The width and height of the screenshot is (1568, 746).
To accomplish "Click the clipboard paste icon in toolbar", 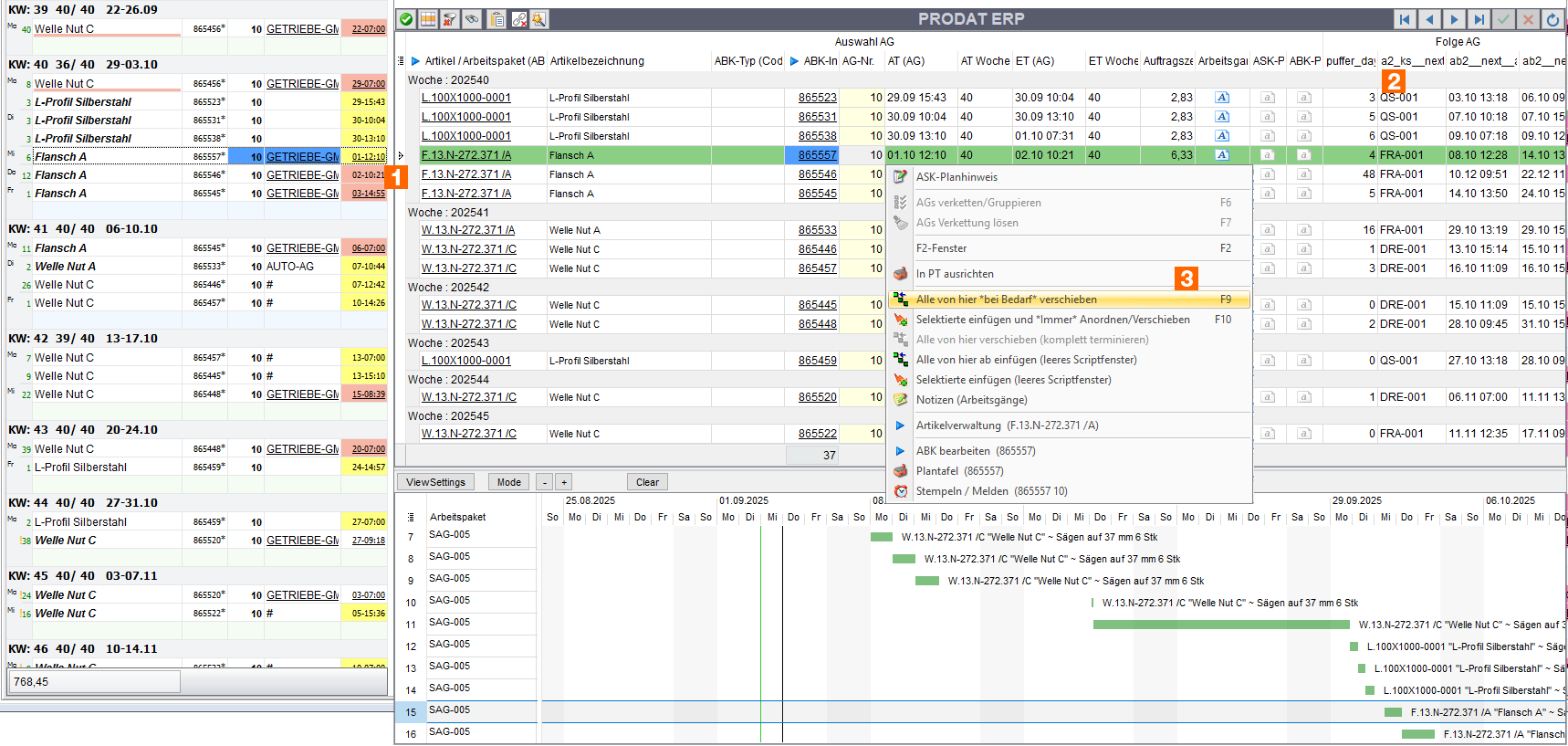I will pyautogui.click(x=496, y=19).
